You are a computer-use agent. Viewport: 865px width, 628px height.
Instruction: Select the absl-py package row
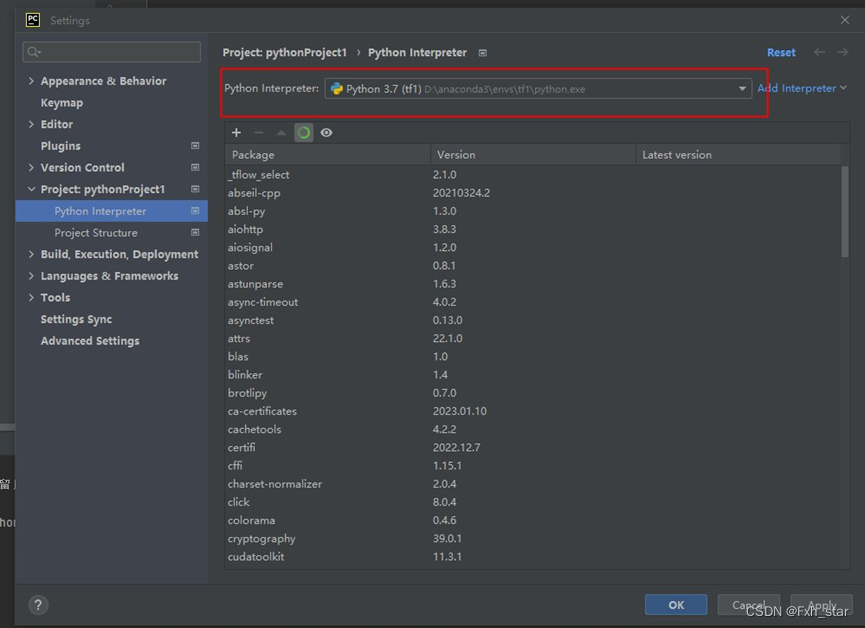[x=532, y=211]
